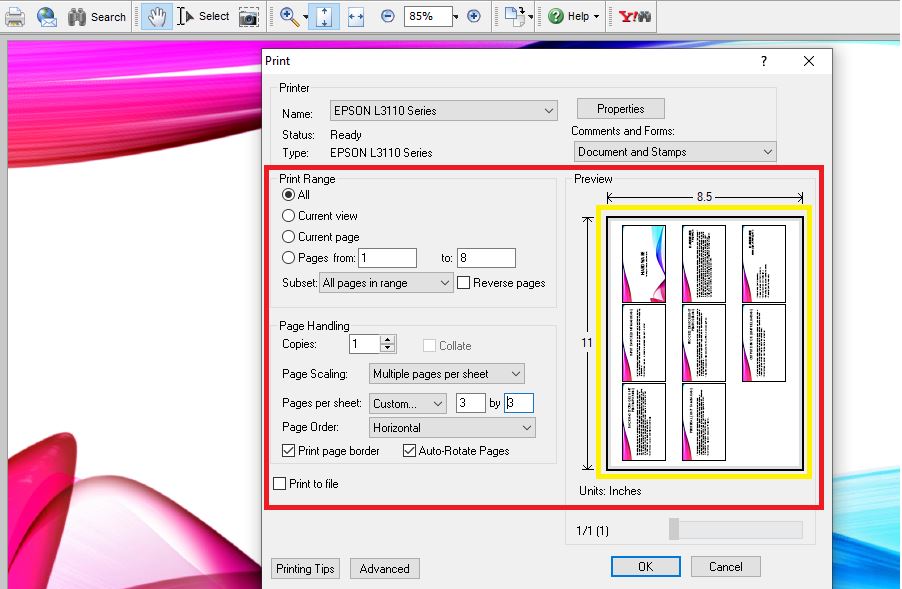Enable Print to file checkbox
This screenshot has height=589, width=902.
[280, 484]
